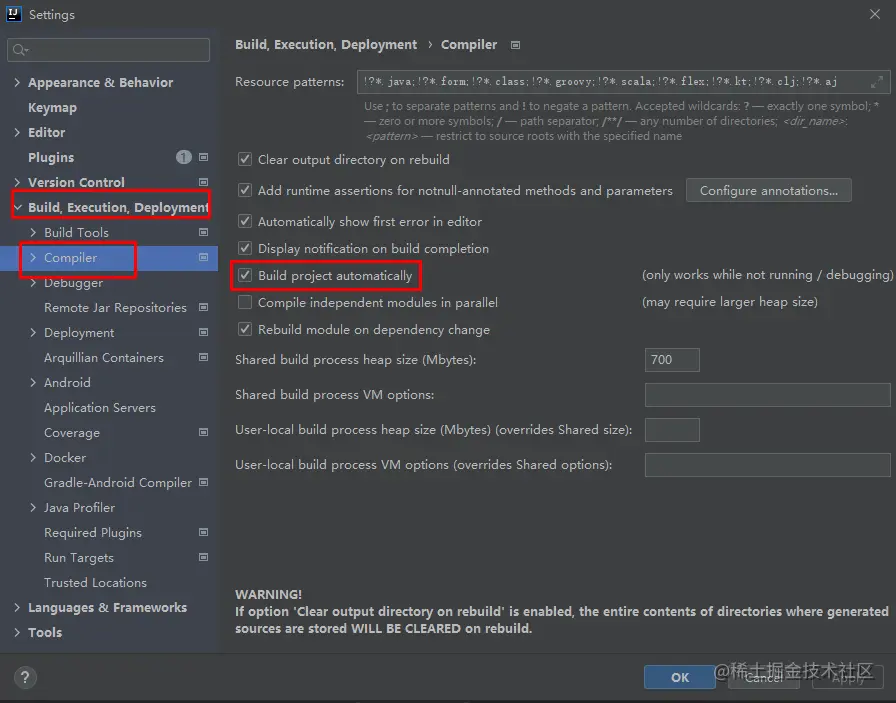Viewport: 896px width, 703px height.
Task: Click Build, Execution, Deployment breadcrumb
Action: [326, 45]
